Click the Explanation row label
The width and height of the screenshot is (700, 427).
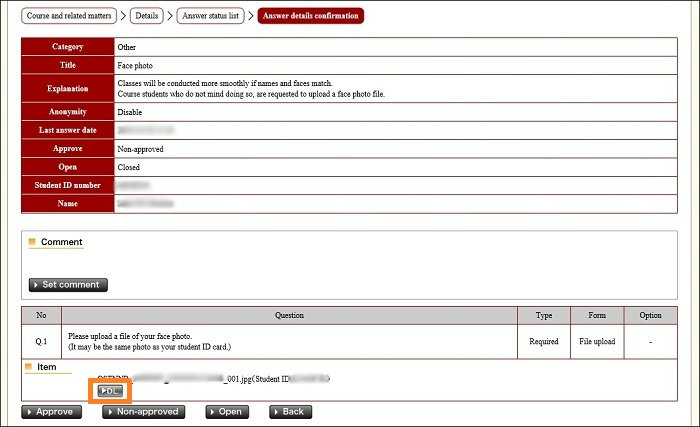point(67,88)
